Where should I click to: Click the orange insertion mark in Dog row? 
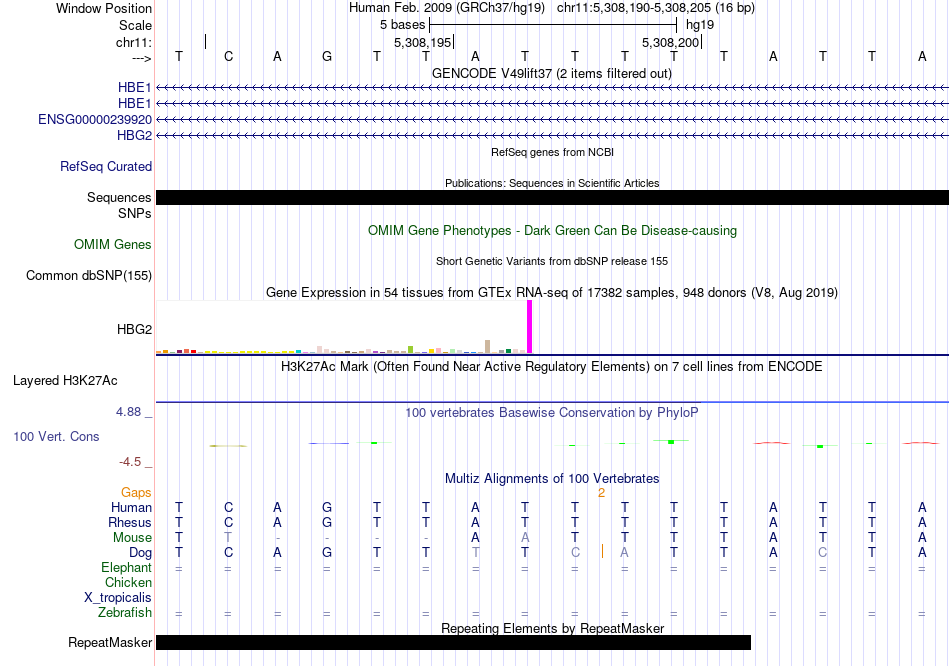point(602,551)
